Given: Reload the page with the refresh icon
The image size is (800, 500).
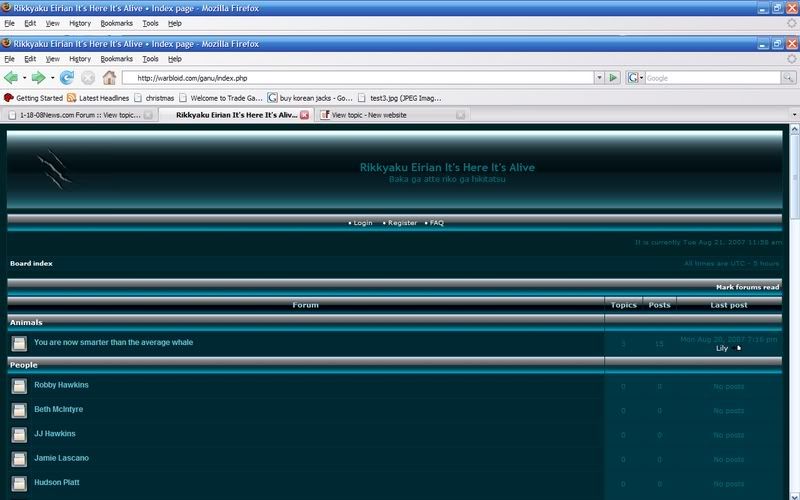Looking at the screenshot, I should pos(67,78).
